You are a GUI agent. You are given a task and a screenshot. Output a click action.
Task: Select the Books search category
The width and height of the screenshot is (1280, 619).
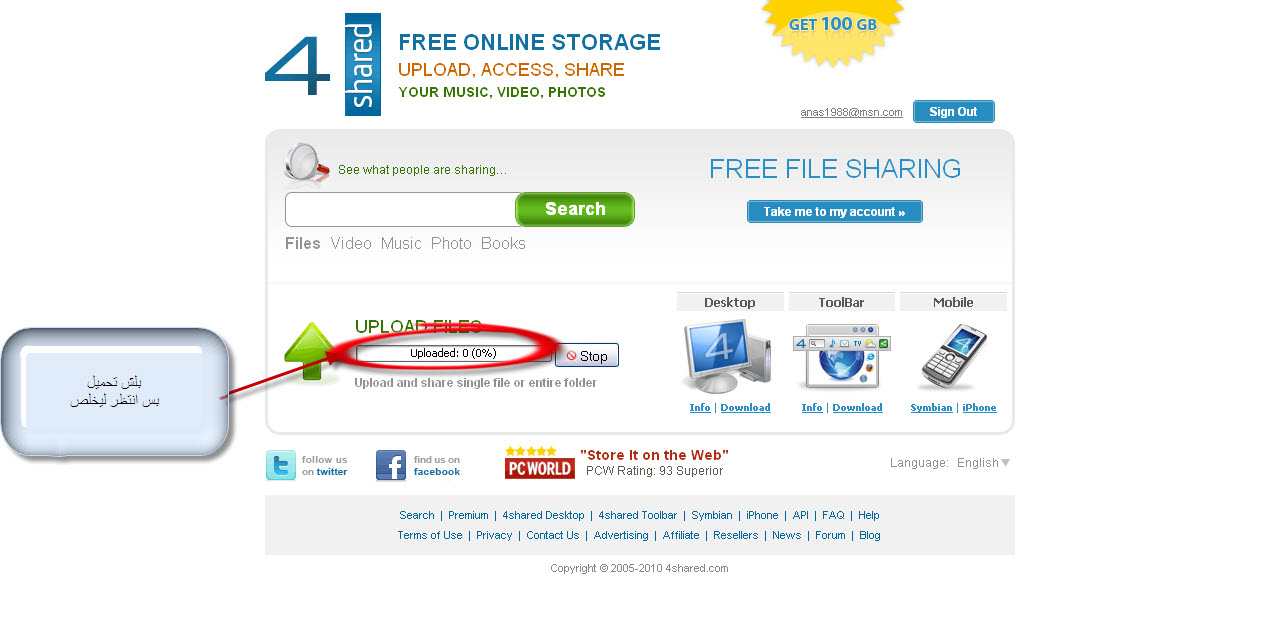point(503,244)
